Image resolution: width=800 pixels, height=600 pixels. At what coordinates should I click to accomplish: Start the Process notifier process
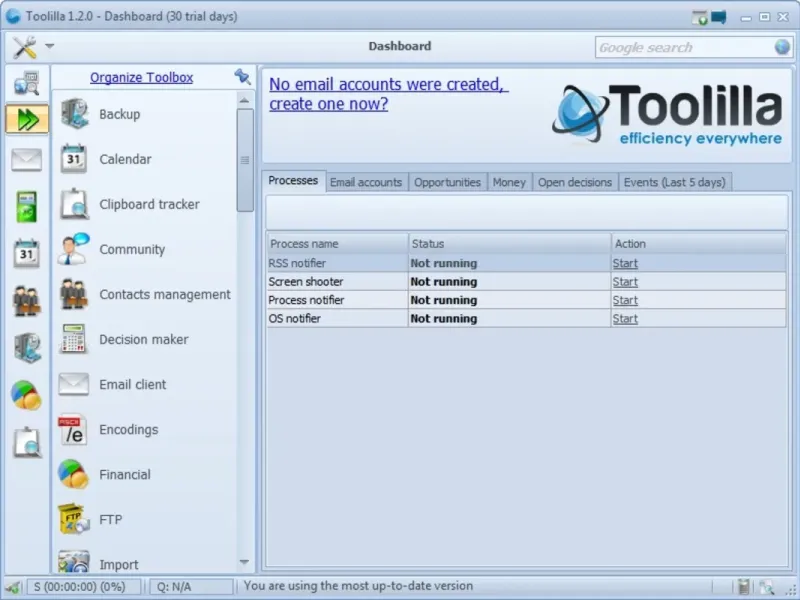pyautogui.click(x=625, y=300)
